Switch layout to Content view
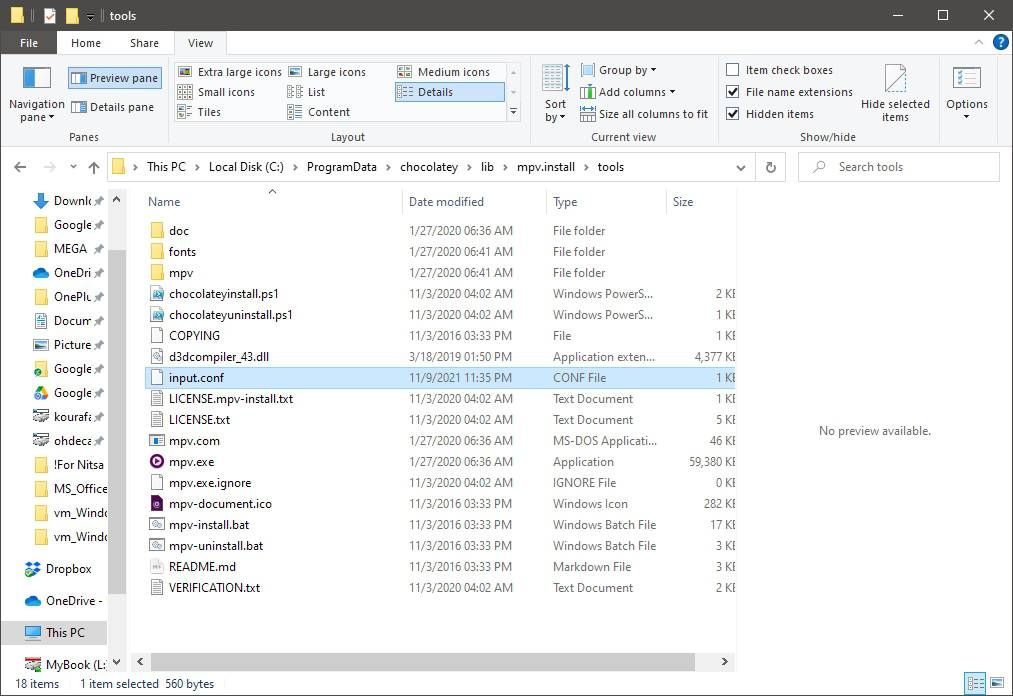 [x=319, y=112]
